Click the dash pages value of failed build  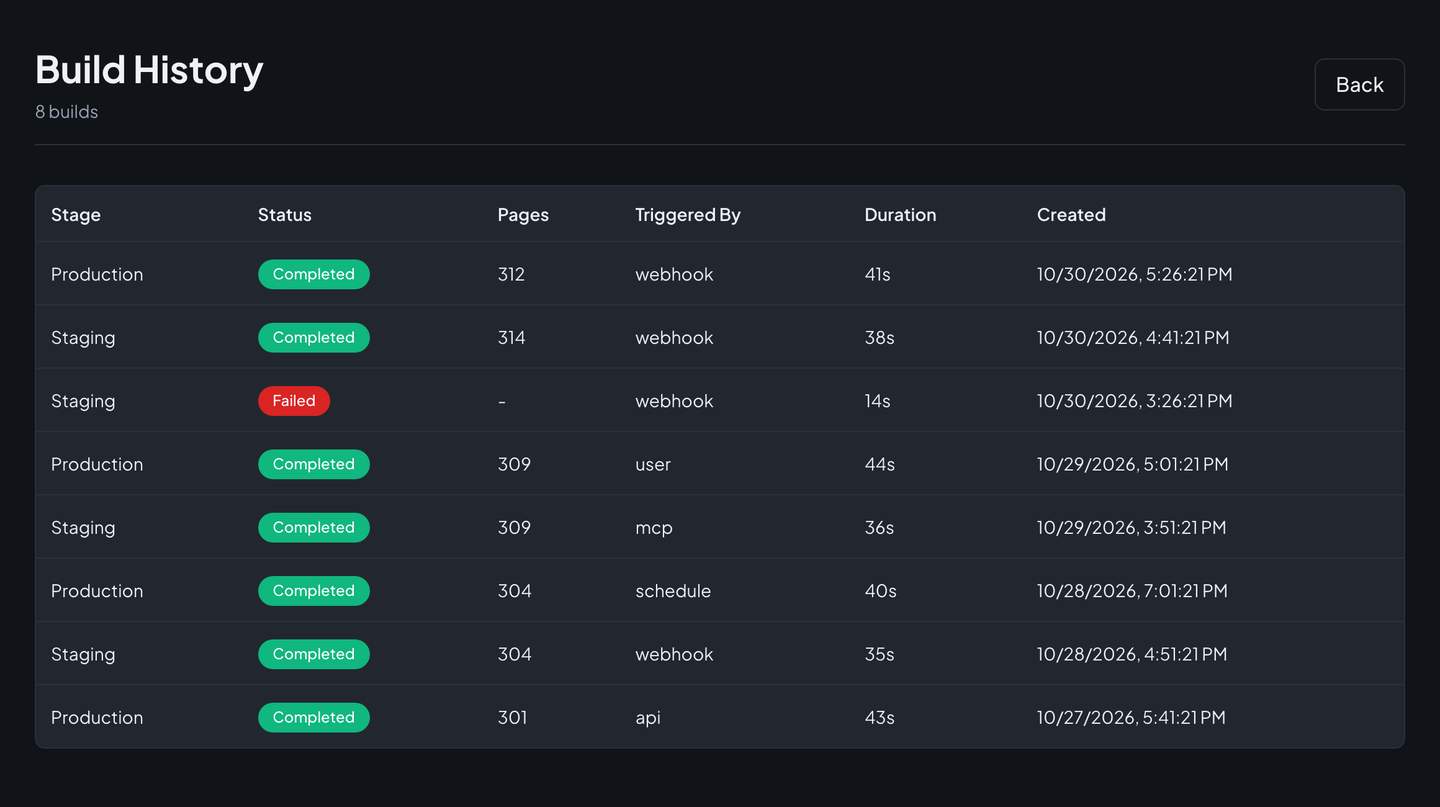(502, 401)
